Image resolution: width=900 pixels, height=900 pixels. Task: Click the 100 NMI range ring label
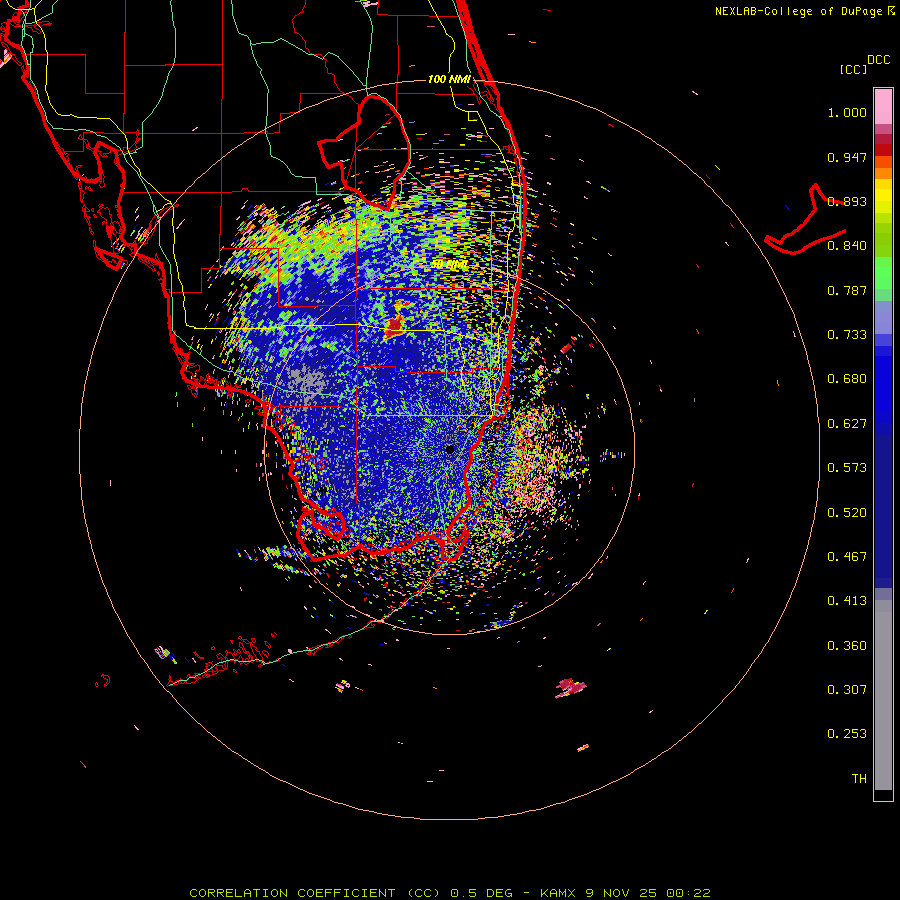click(x=449, y=79)
